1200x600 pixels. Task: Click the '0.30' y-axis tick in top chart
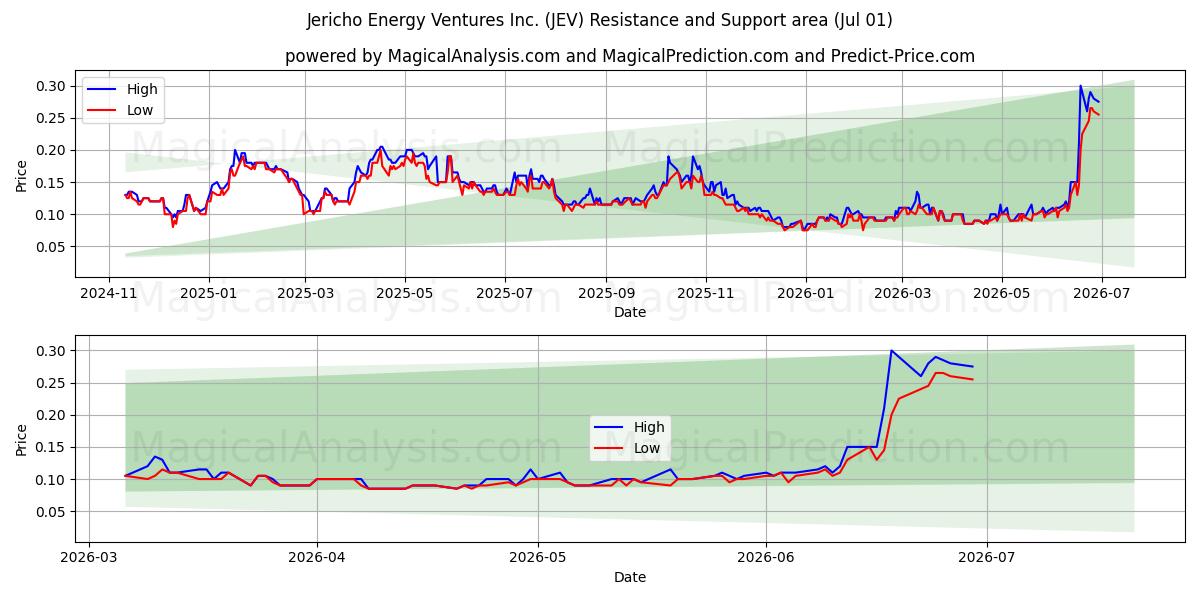51,86
